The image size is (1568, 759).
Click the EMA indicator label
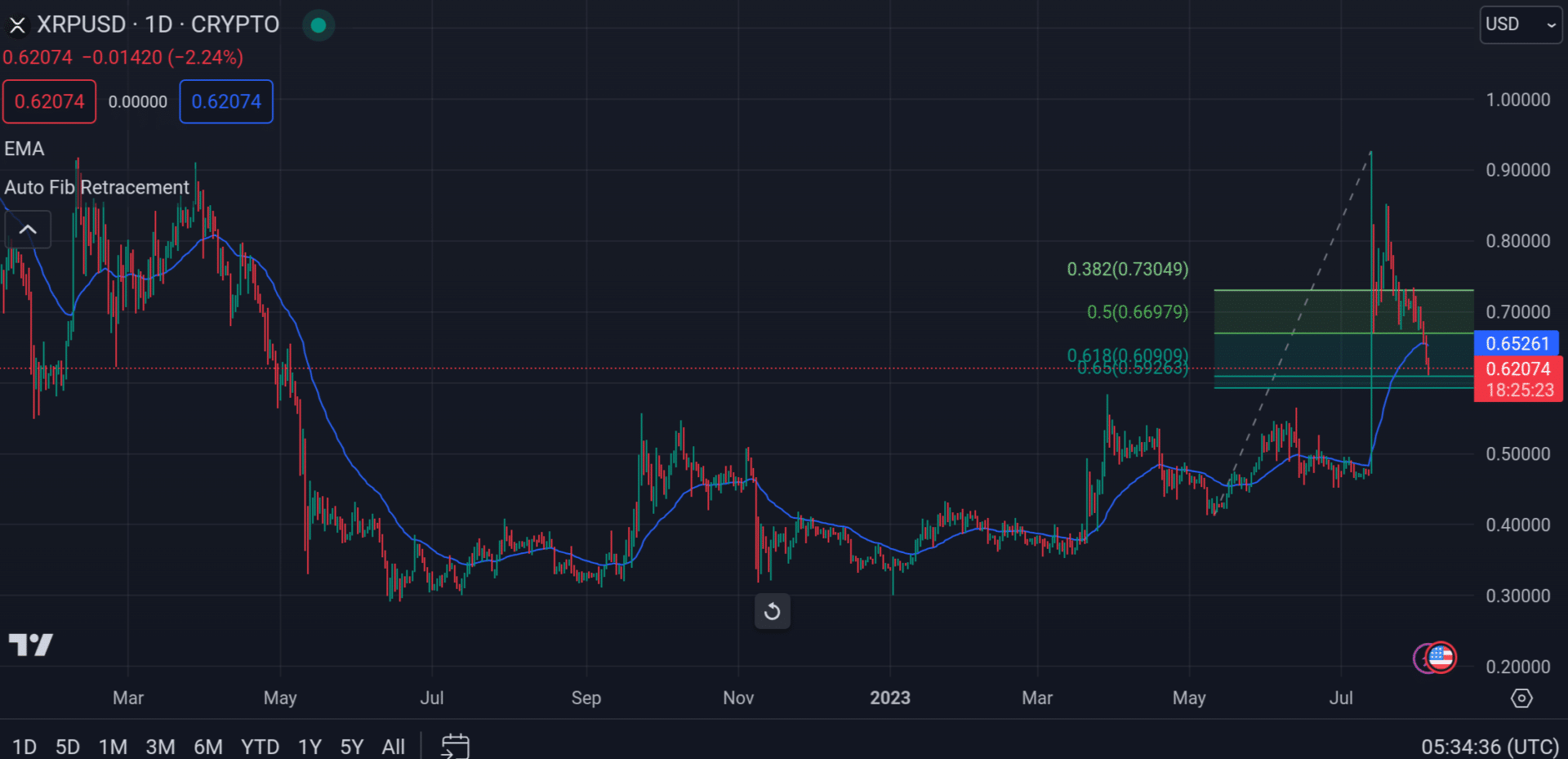[x=24, y=149]
